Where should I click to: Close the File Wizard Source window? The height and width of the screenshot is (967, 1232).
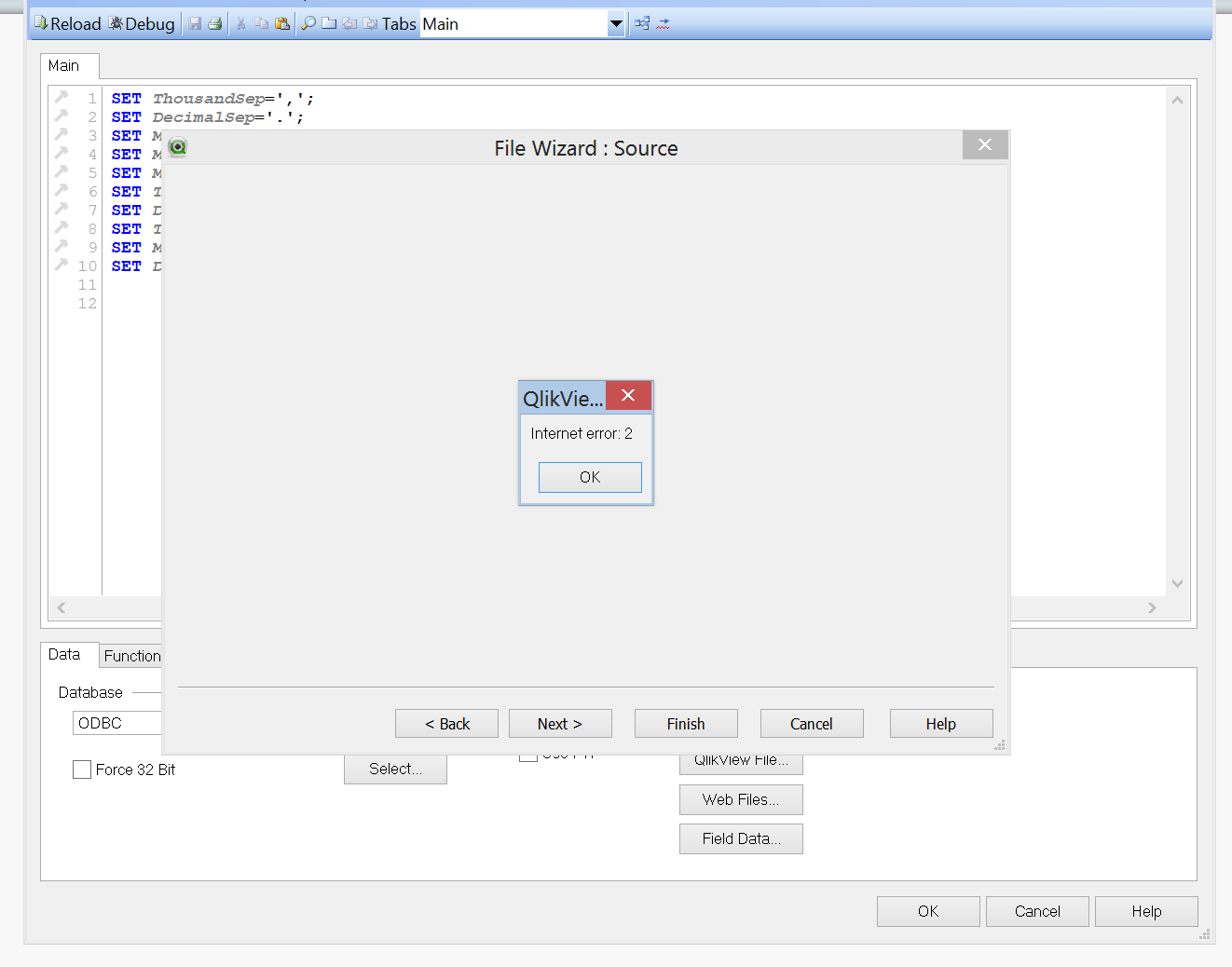coord(985,144)
